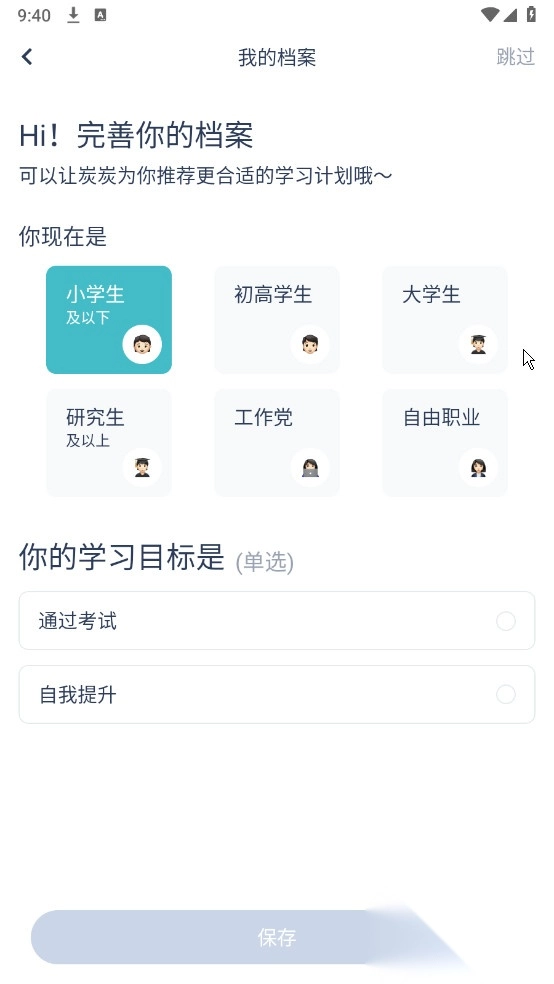Tap the 自由职业 woman avatar icon
This screenshot has width=554, height=984.
[478, 468]
